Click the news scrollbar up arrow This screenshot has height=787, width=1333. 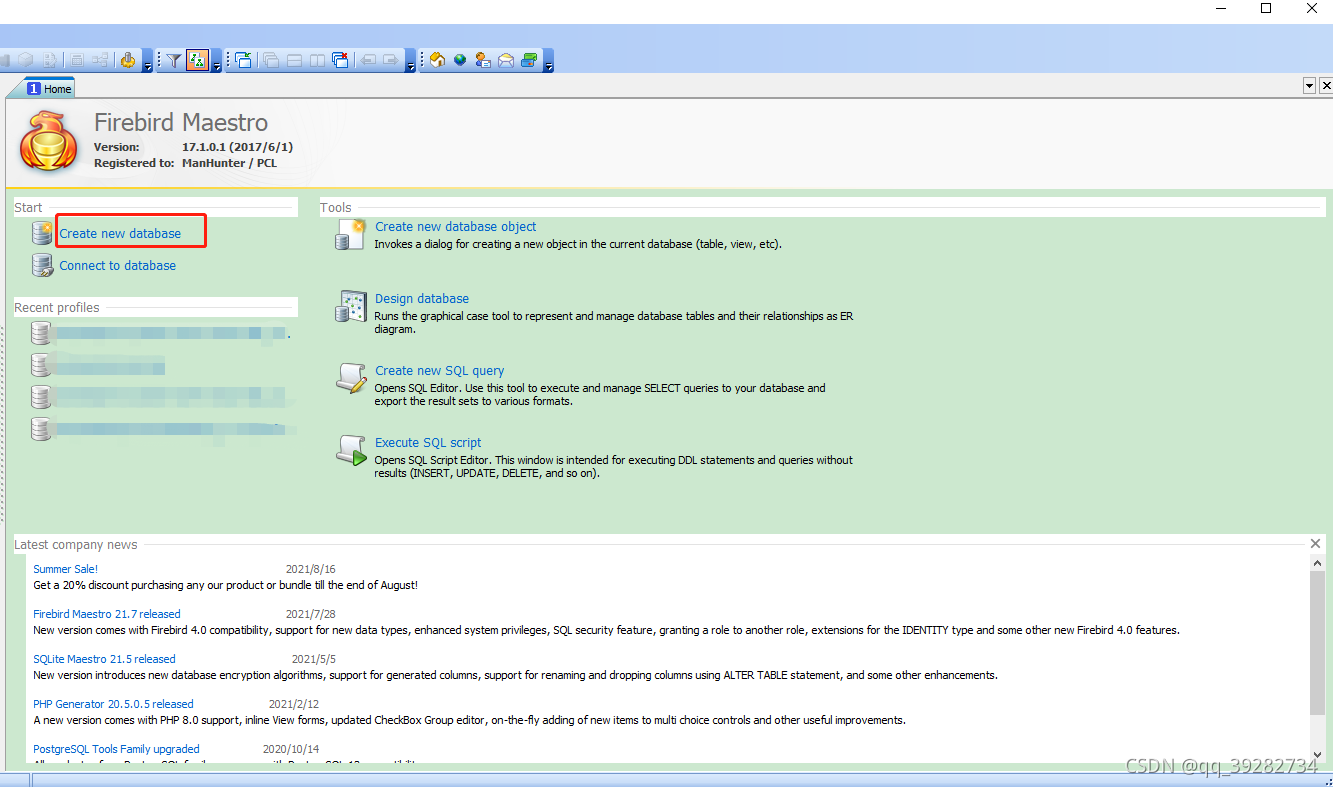point(1317,564)
